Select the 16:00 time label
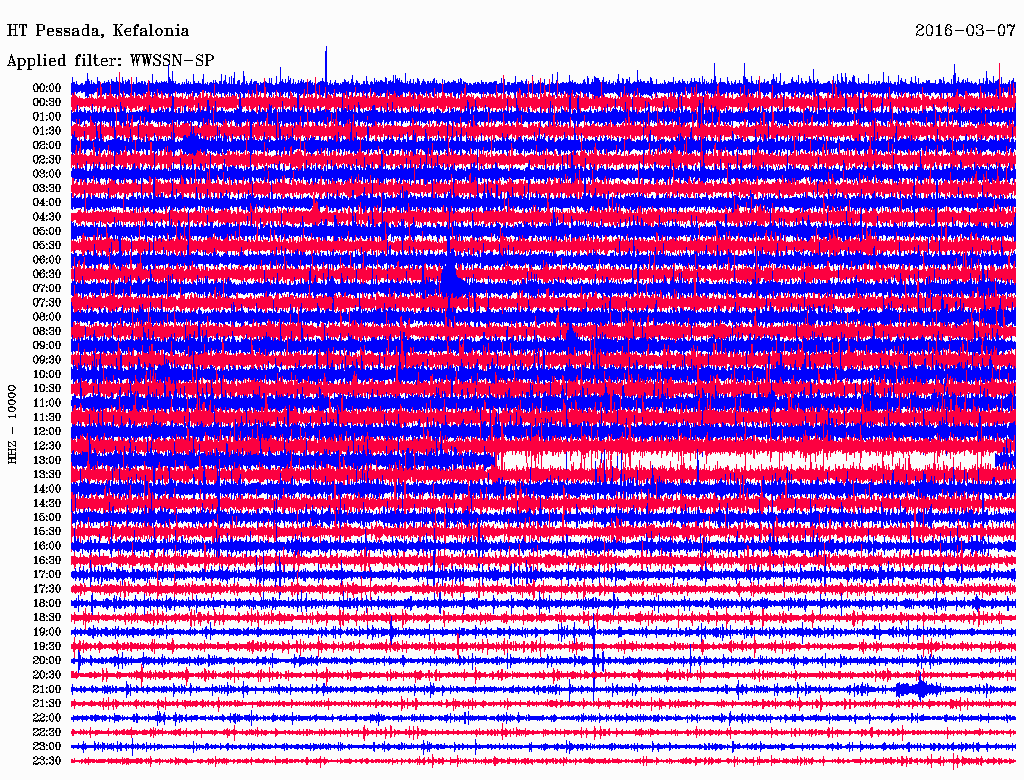The width and height of the screenshot is (1024, 780). [47, 546]
